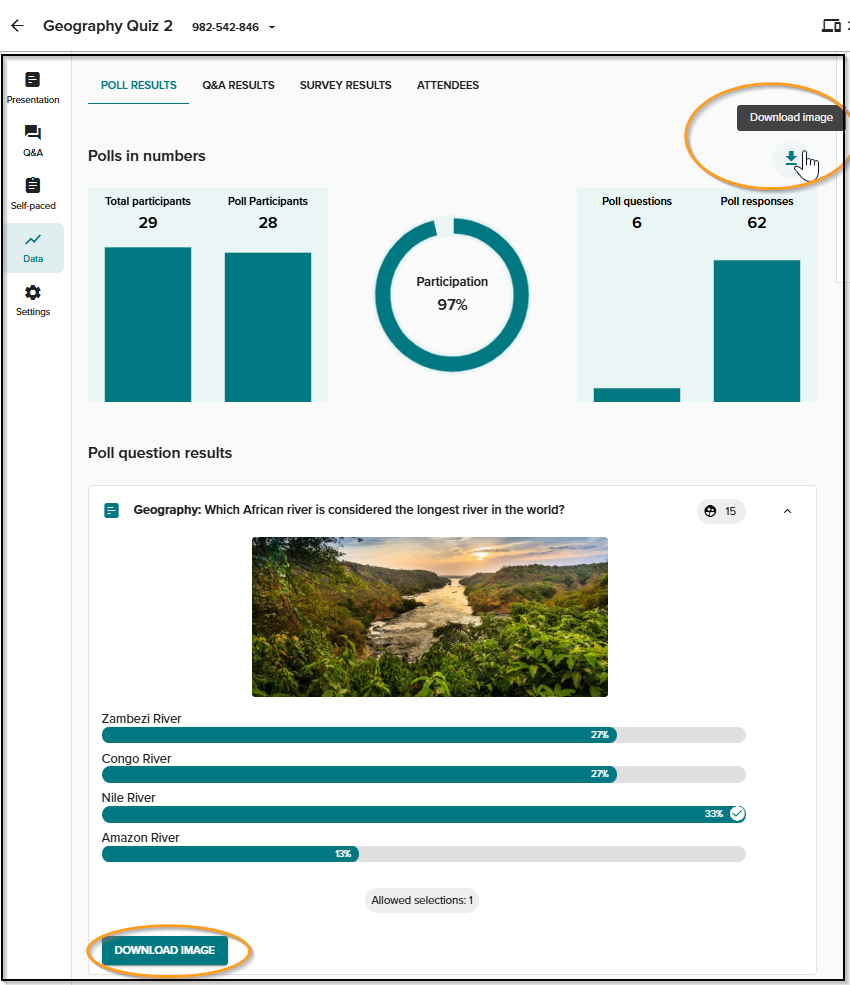
Task: Open the Self-paced sidebar section
Action: click(x=33, y=193)
